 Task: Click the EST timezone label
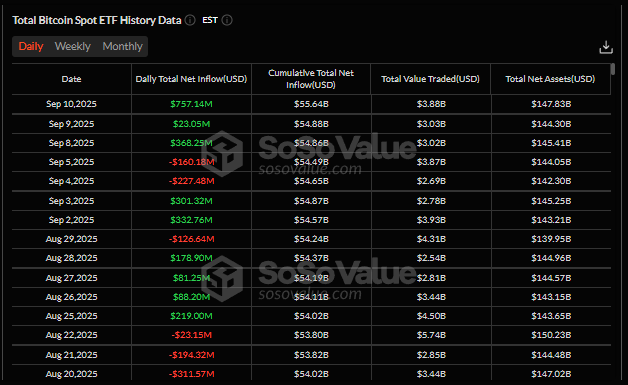click(210, 20)
